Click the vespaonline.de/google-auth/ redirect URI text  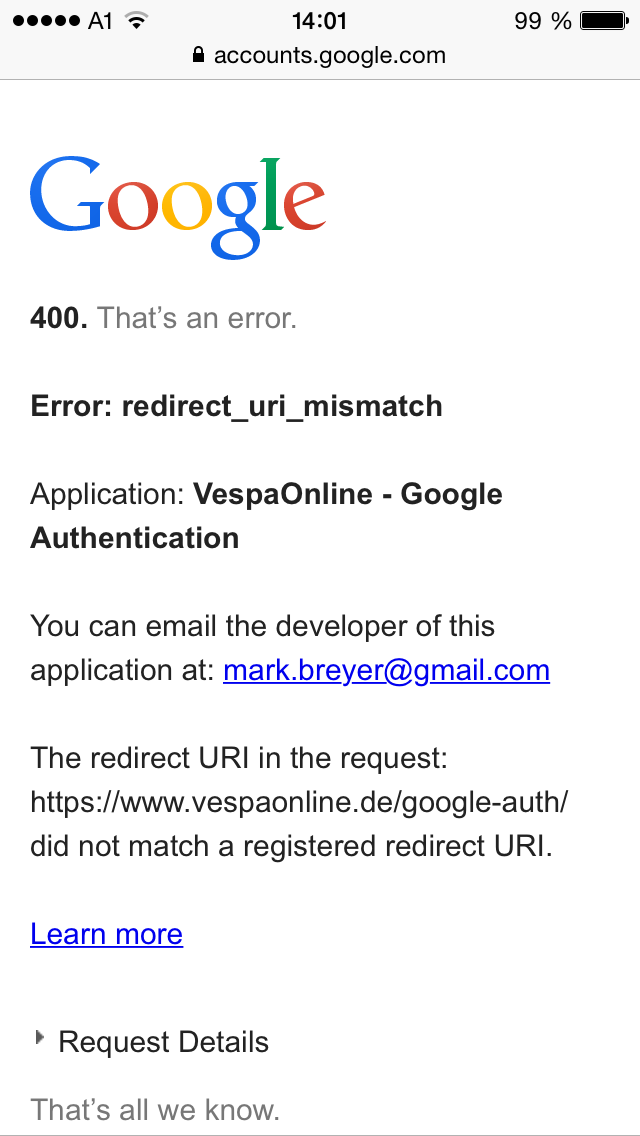coord(300,801)
